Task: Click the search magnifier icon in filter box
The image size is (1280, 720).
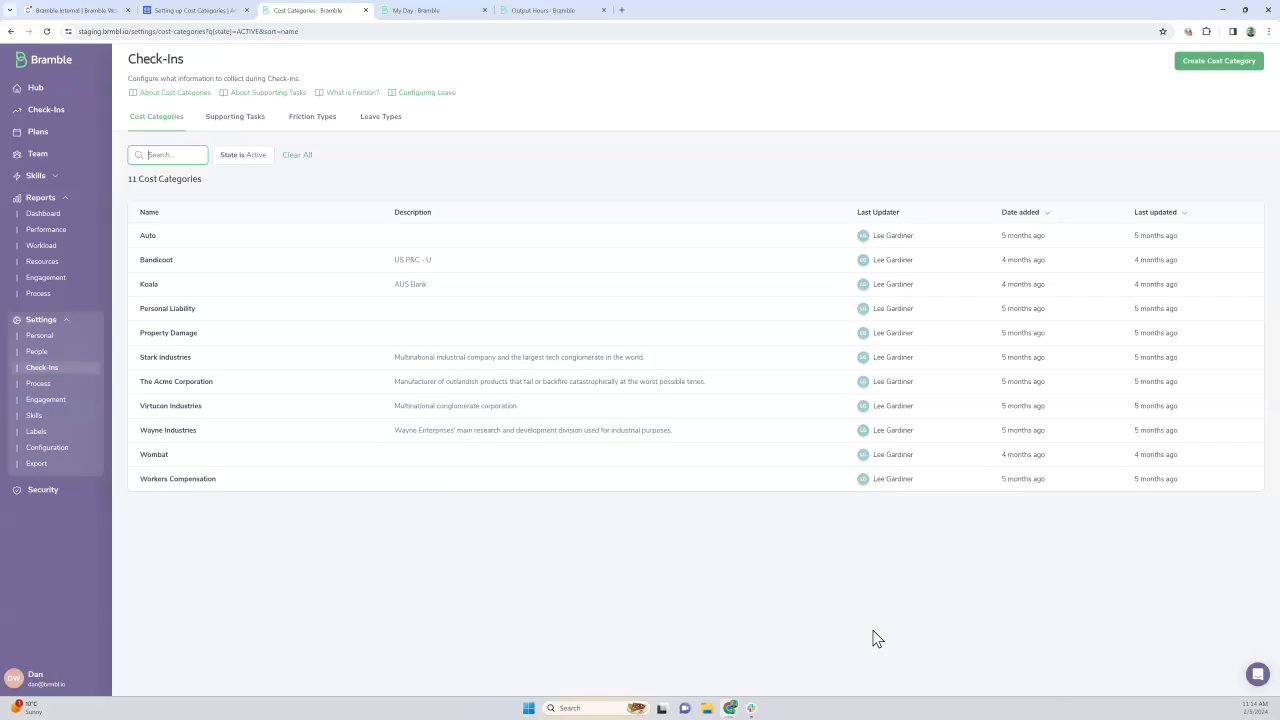Action: [139, 155]
